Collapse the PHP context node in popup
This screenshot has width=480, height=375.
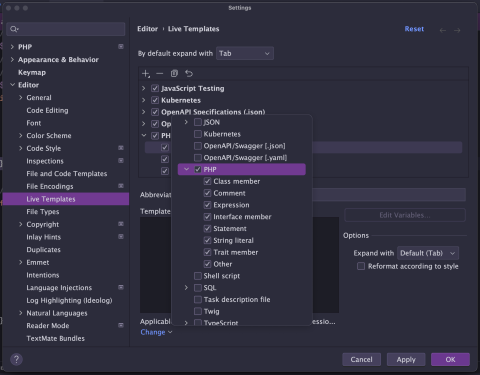click(x=187, y=169)
